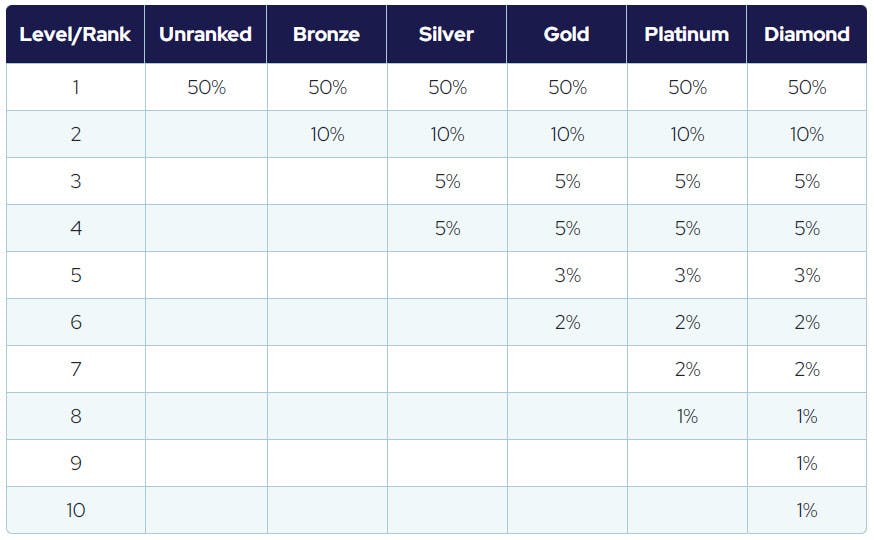Click the Bronze column header

[x=326, y=34]
